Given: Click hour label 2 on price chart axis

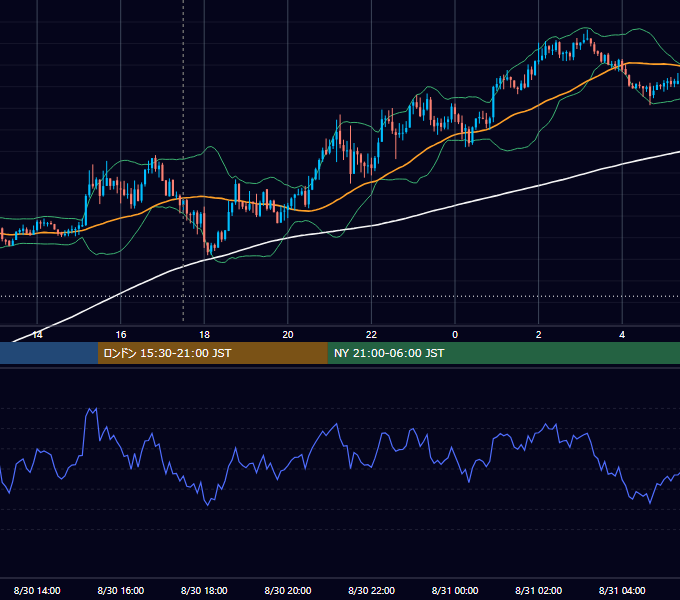Looking at the screenshot, I should [539, 335].
